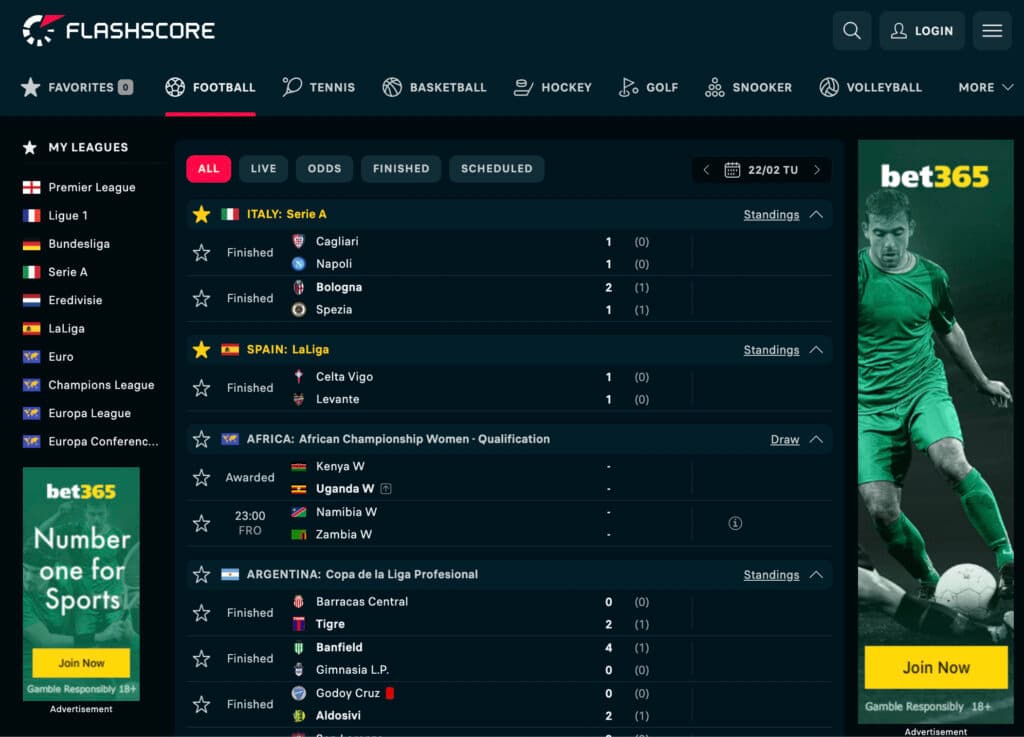Click the Napoli team crest
1024x737 pixels.
pos(298,264)
